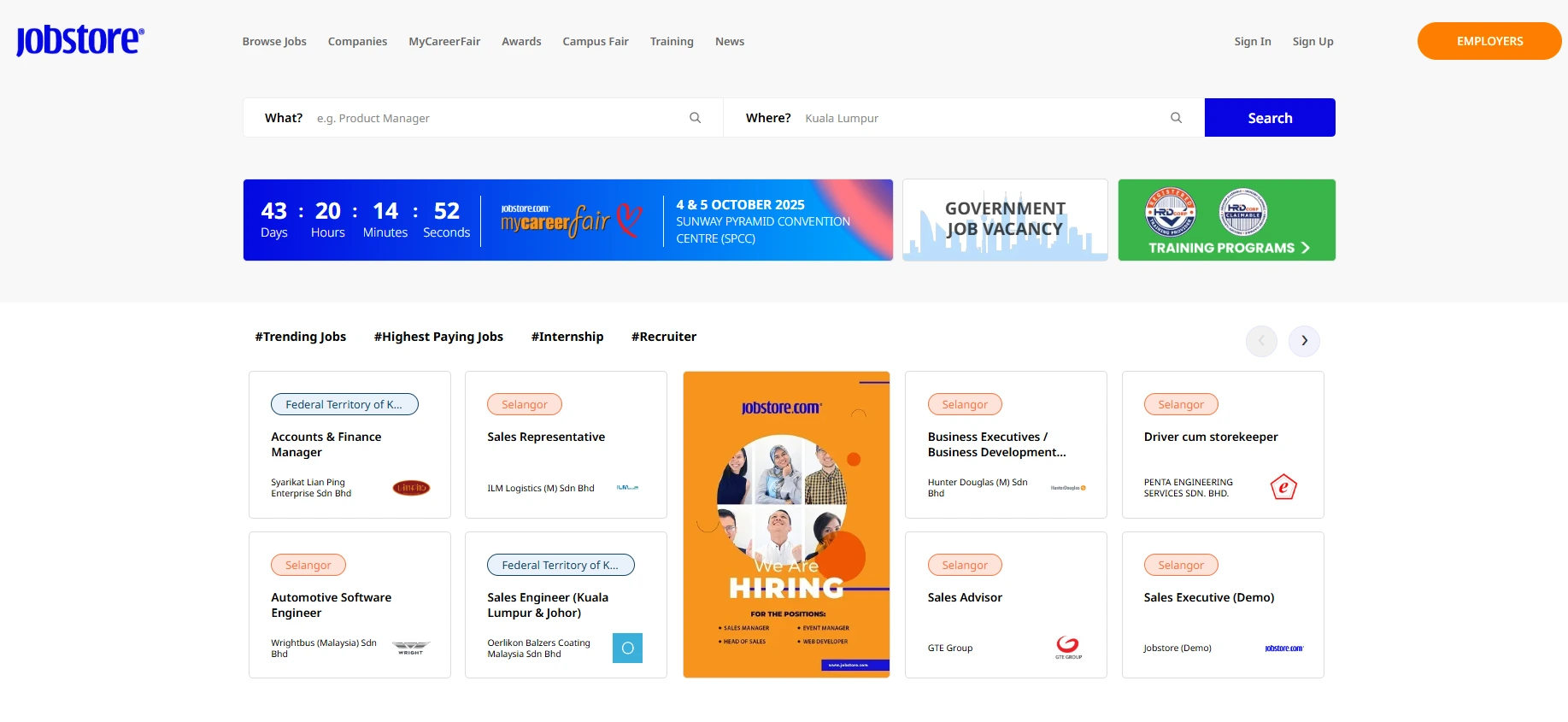1568x722 pixels.
Task: Select #Trending Jobs tab
Action: (301, 337)
